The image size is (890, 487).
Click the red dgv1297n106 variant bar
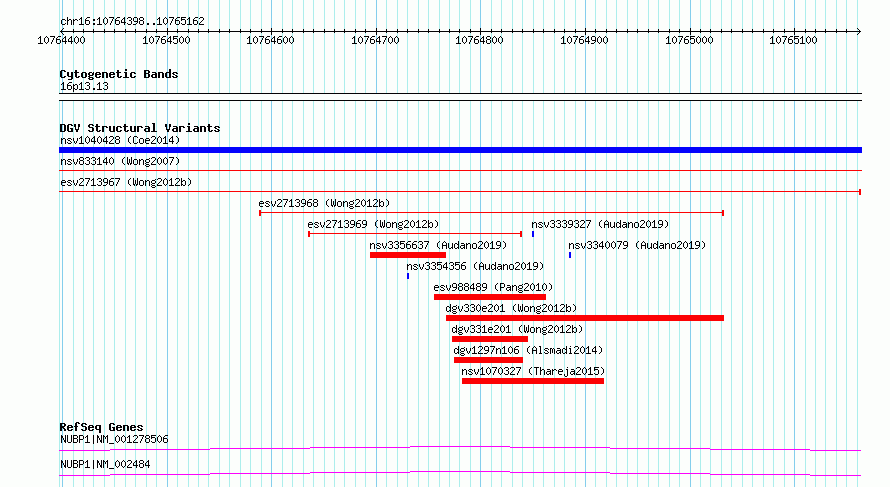pos(488,360)
